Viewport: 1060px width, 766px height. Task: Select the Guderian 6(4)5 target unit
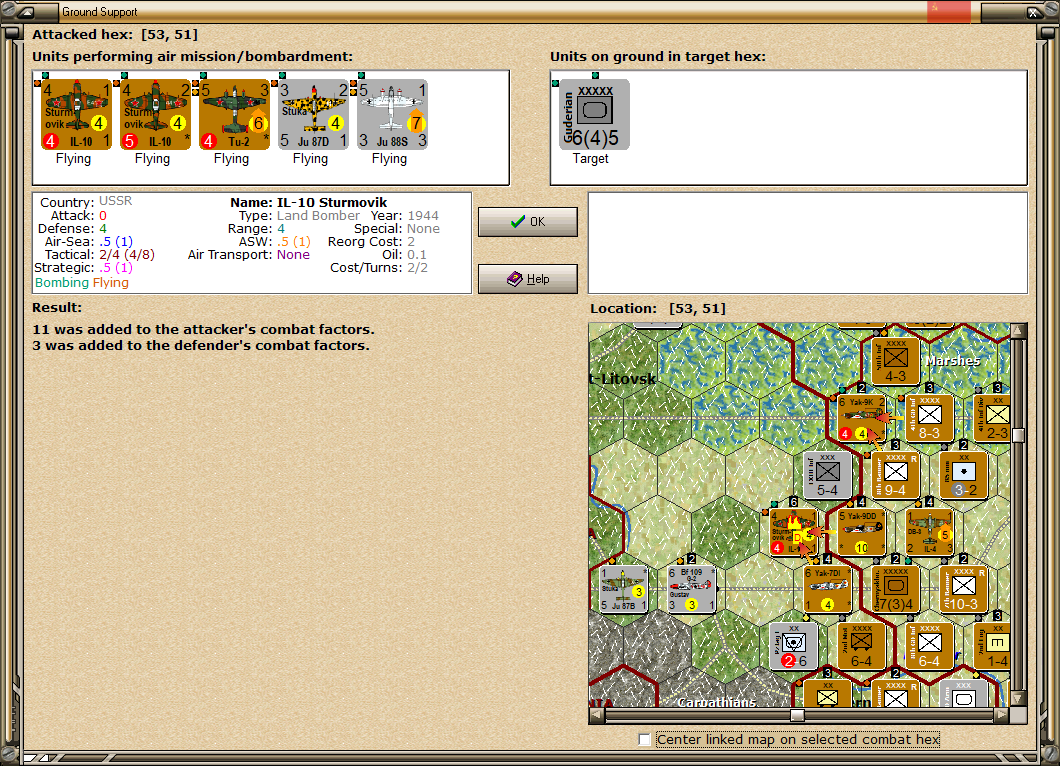pyautogui.click(x=593, y=114)
